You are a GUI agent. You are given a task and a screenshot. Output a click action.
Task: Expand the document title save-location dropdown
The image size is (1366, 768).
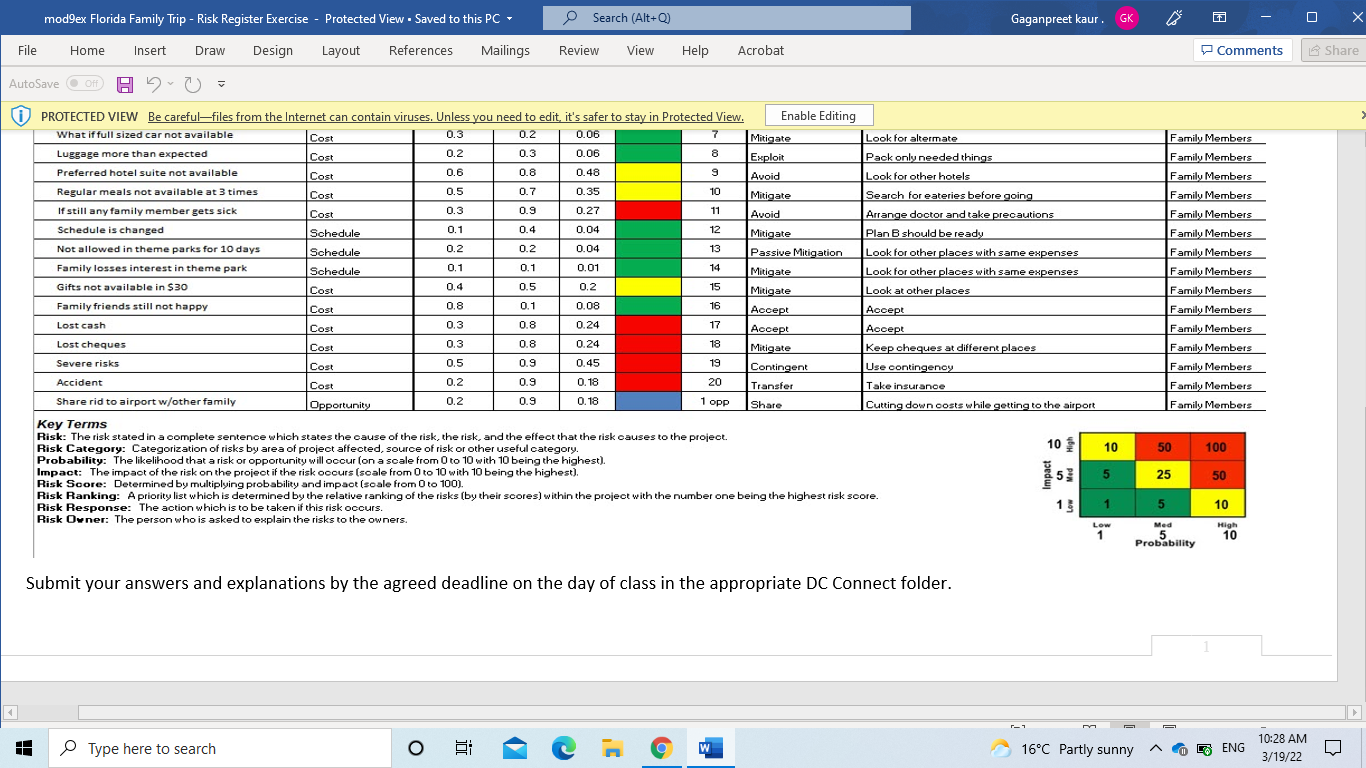tap(509, 18)
